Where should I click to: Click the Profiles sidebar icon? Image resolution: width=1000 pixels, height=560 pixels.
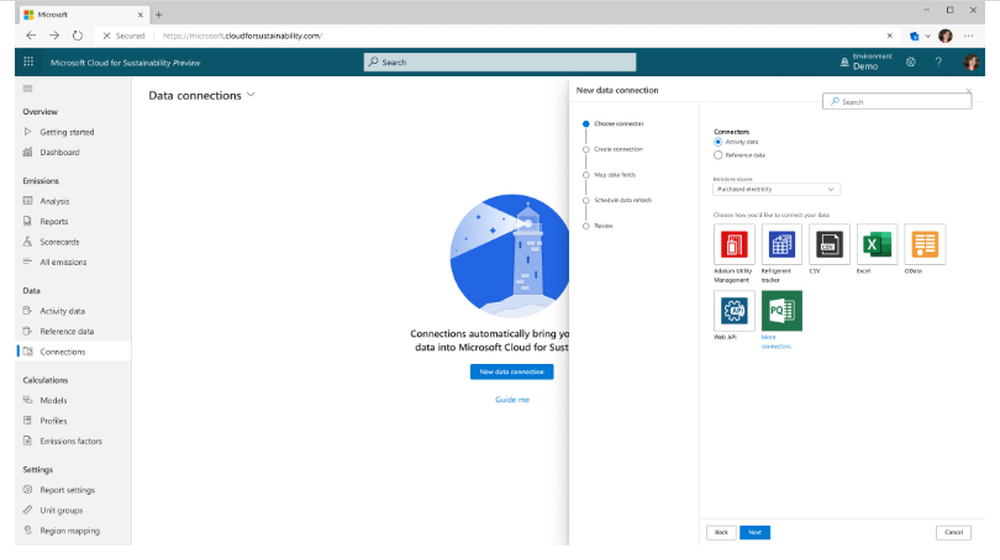point(27,420)
